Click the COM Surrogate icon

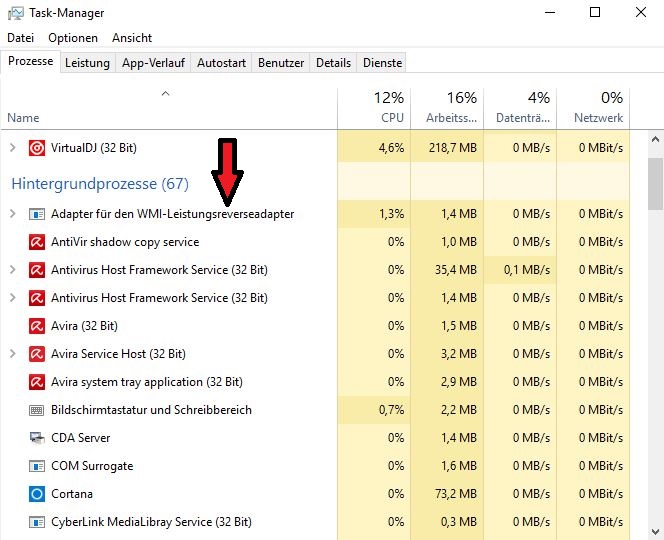point(37,466)
